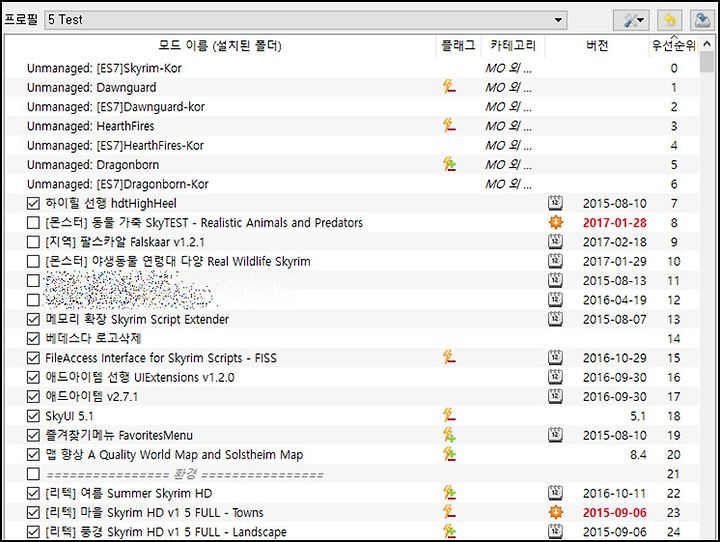Screen dimensions: 720x542
Task: Click priority number 14 for 베데스다 로고삭제
Action: point(673,339)
